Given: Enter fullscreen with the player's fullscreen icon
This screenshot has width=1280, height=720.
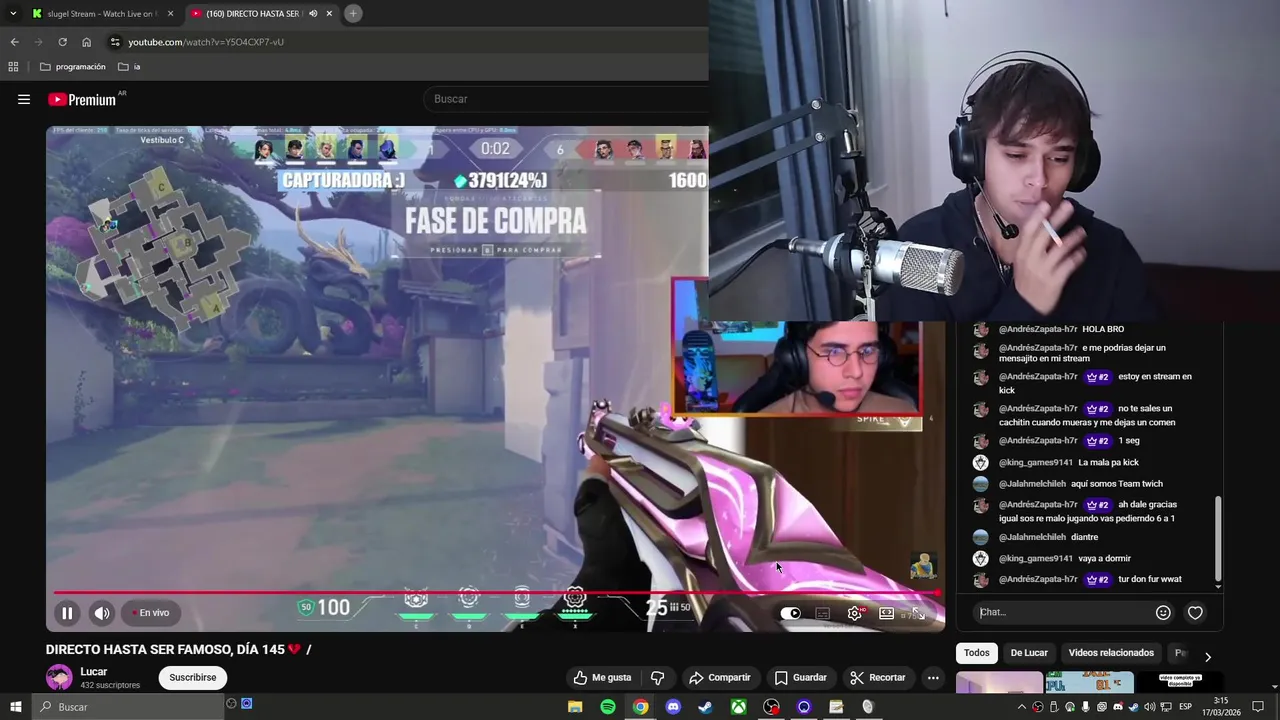Looking at the screenshot, I should pos(918,613).
